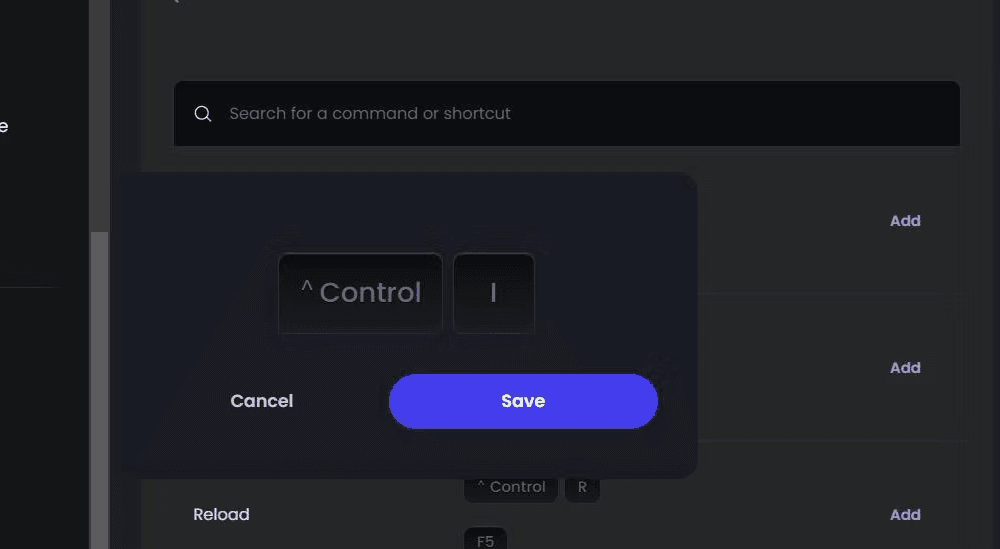Select the F5 key chip under Reload shortcuts
Viewport: 1000px width, 549px height.
click(x=485, y=539)
